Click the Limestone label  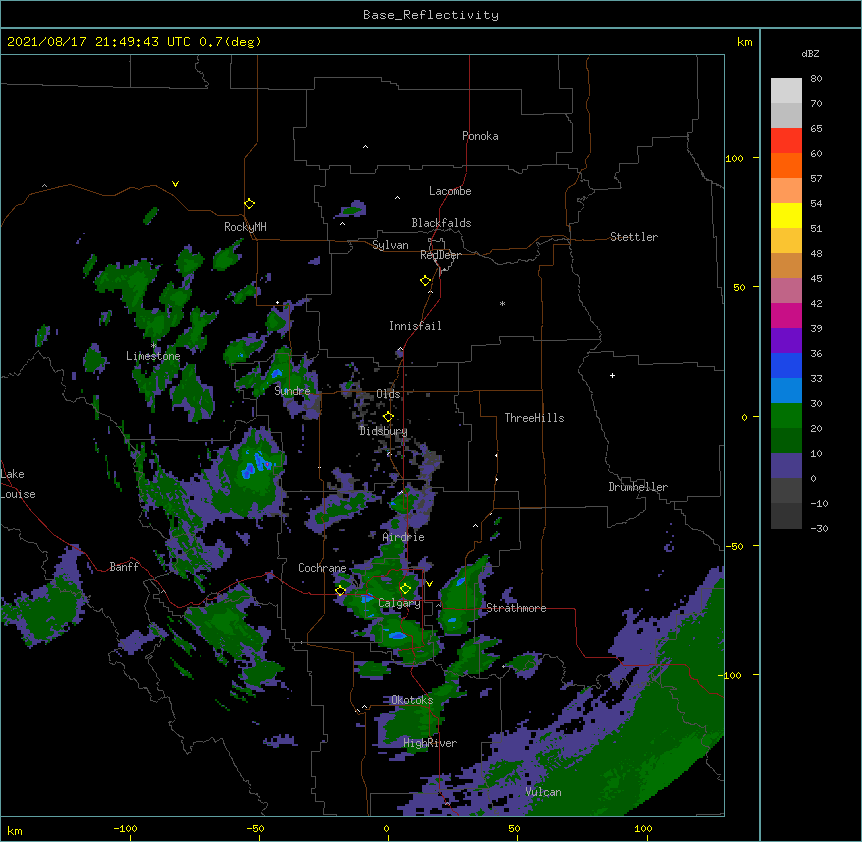click(153, 356)
